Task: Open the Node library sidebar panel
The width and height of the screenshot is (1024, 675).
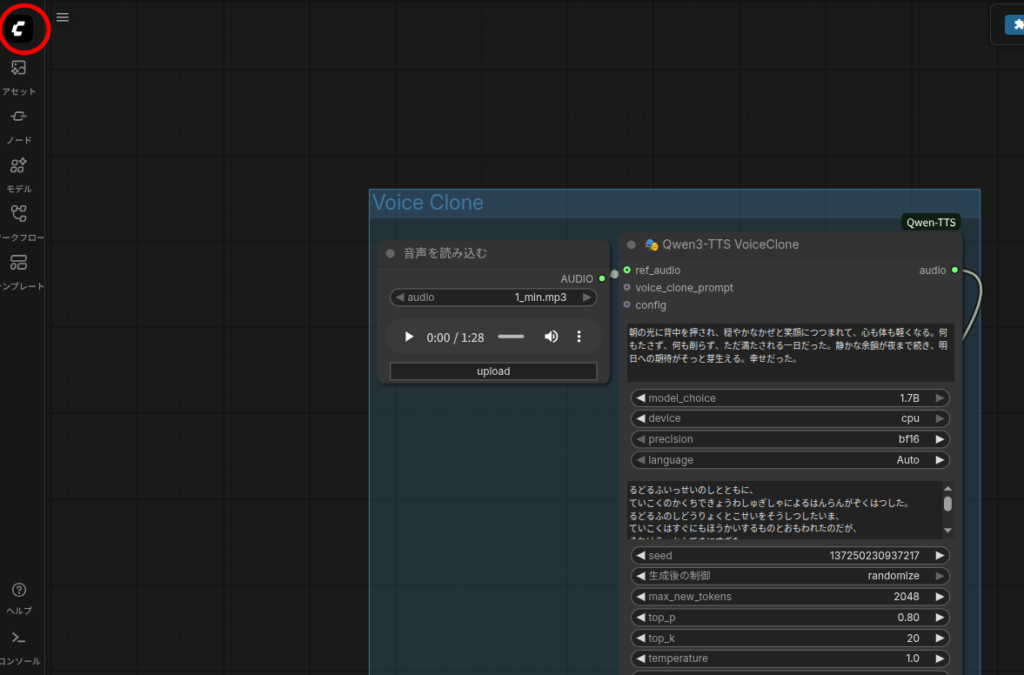Action: pos(19,124)
